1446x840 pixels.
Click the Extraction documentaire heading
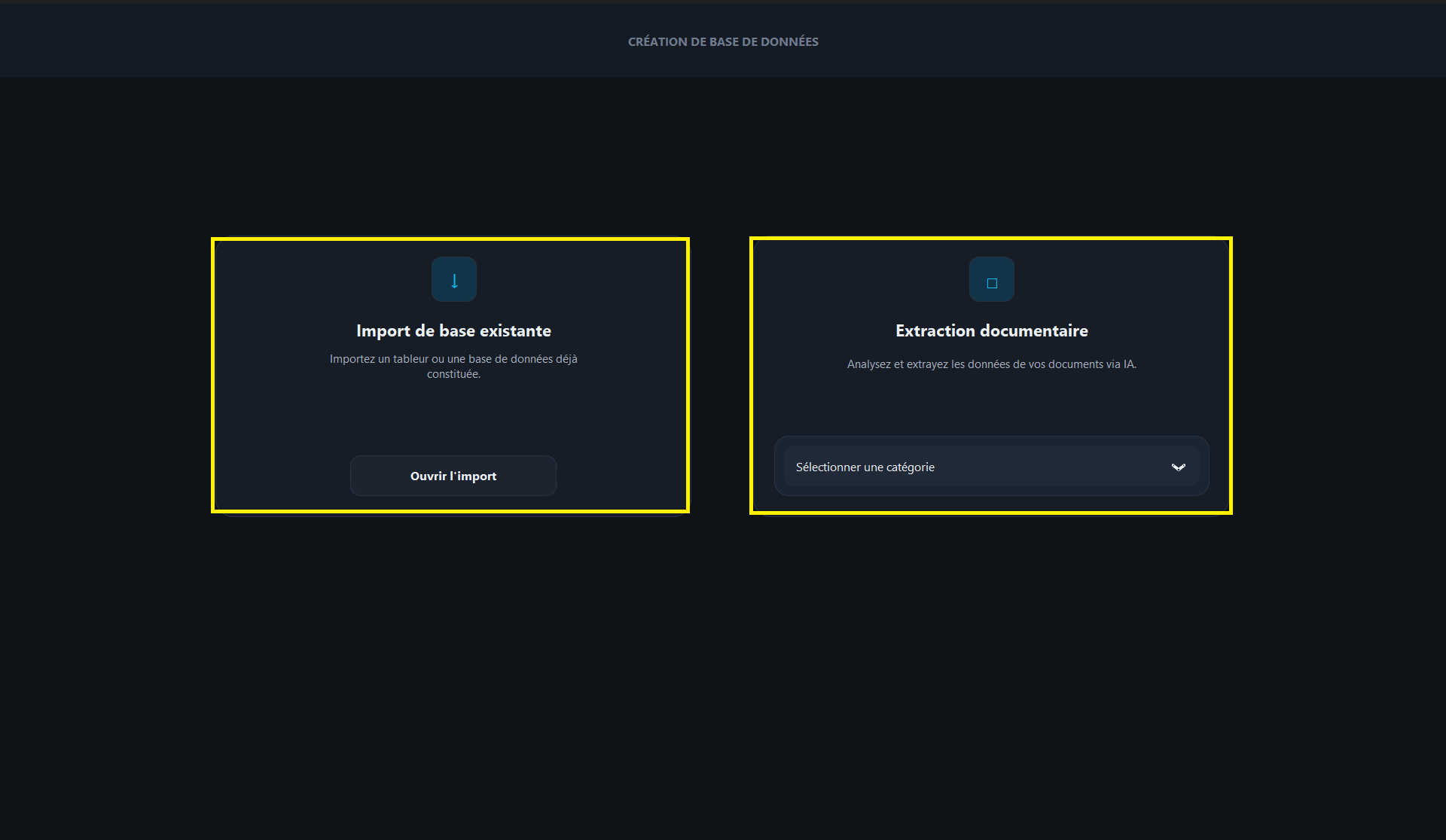(991, 330)
